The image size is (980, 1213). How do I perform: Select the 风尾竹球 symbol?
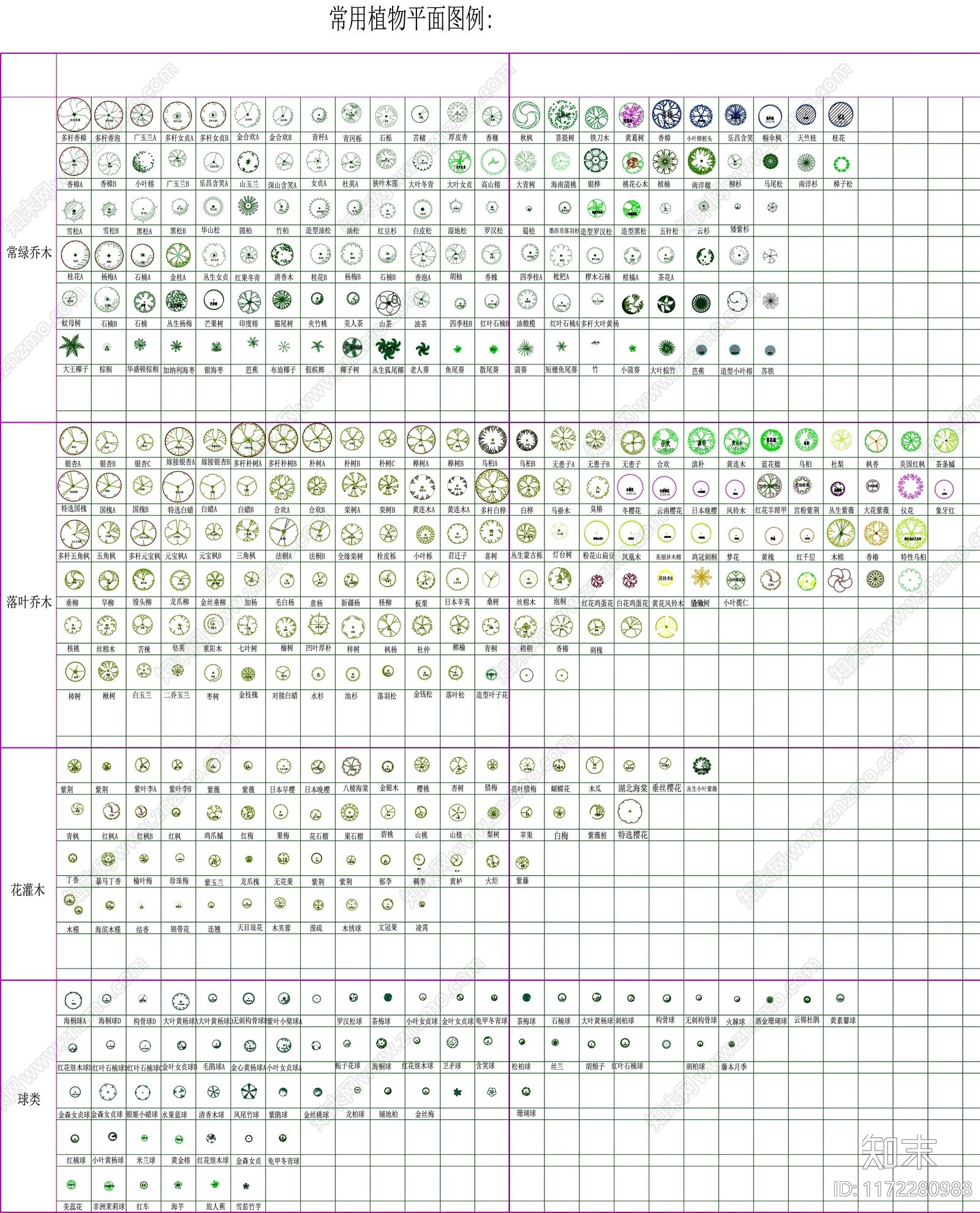click(x=249, y=1092)
